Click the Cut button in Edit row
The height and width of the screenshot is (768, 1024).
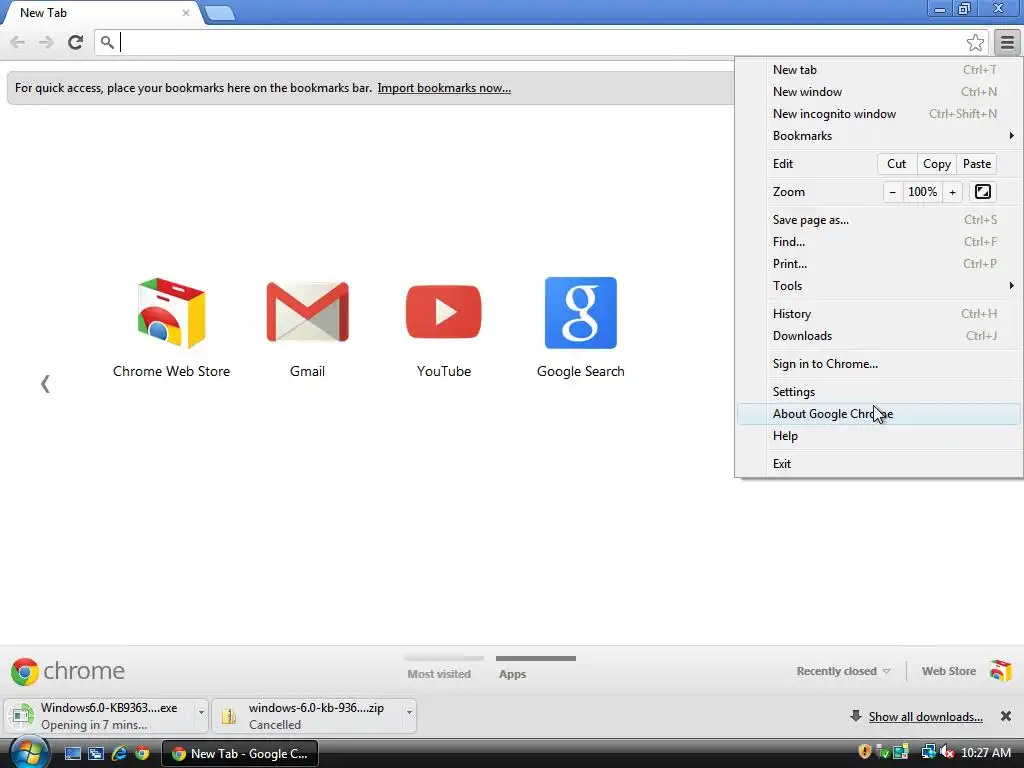pos(897,164)
